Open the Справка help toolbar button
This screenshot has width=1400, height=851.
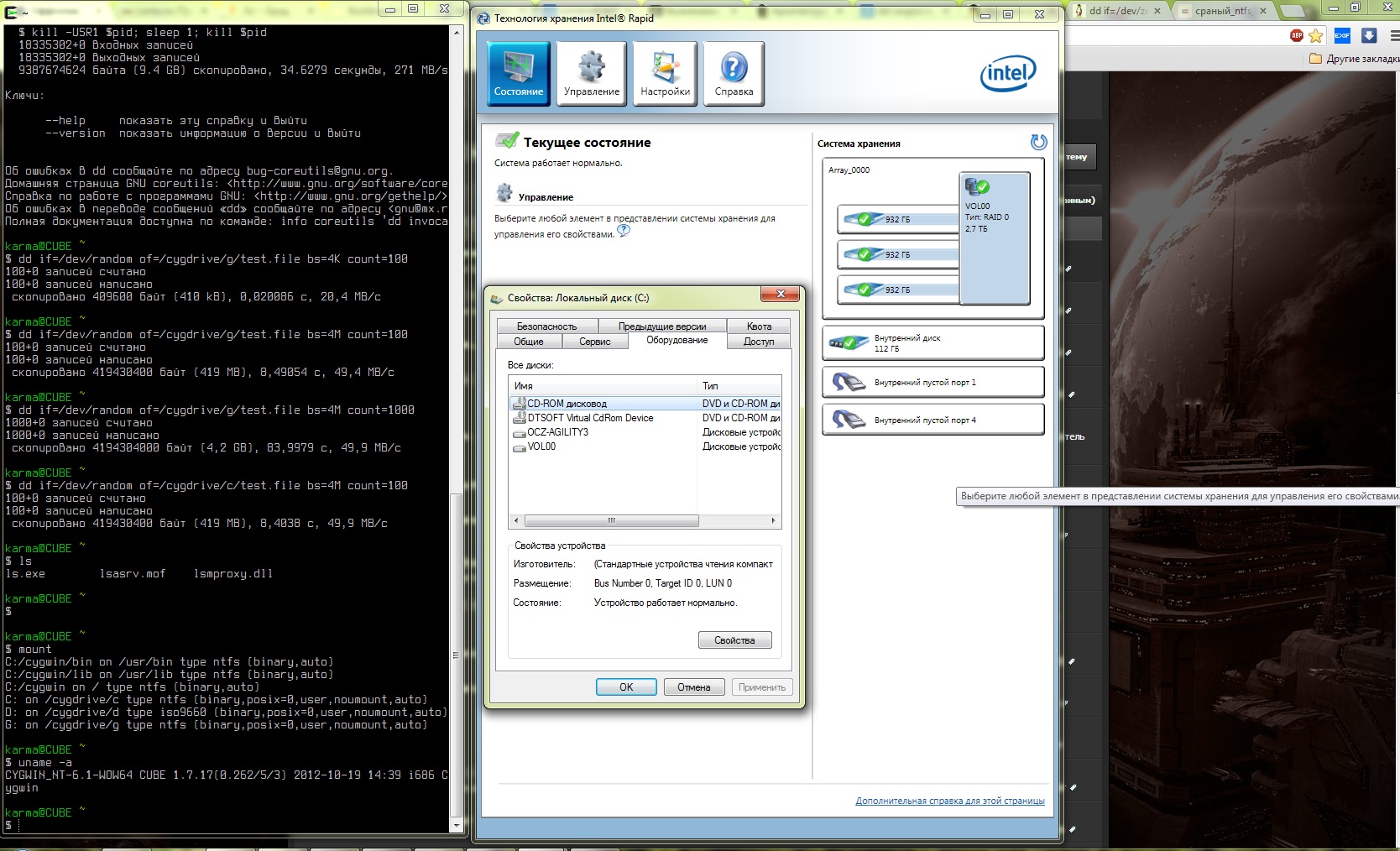(734, 74)
